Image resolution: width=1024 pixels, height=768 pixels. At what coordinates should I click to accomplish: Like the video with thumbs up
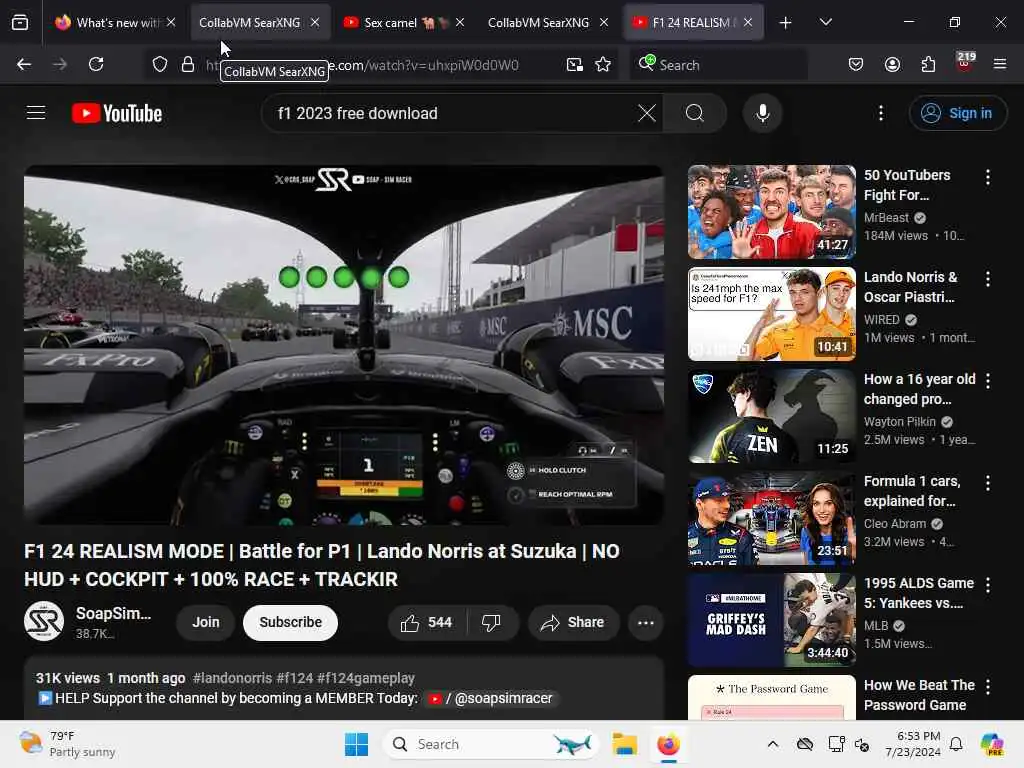click(x=427, y=622)
